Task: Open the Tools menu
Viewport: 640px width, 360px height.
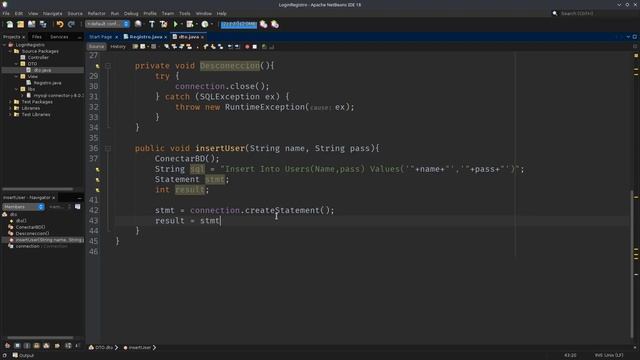Action: [x=184, y=13]
